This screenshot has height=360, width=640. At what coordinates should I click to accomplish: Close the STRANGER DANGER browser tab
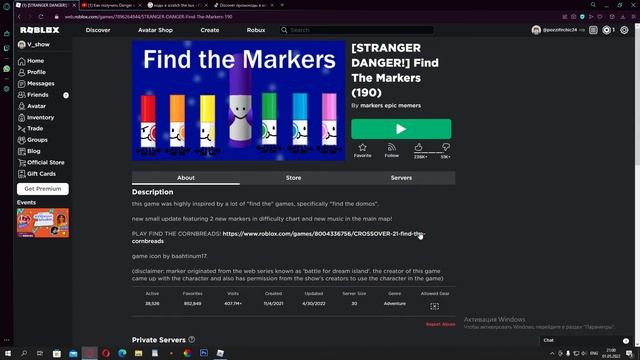74,5
